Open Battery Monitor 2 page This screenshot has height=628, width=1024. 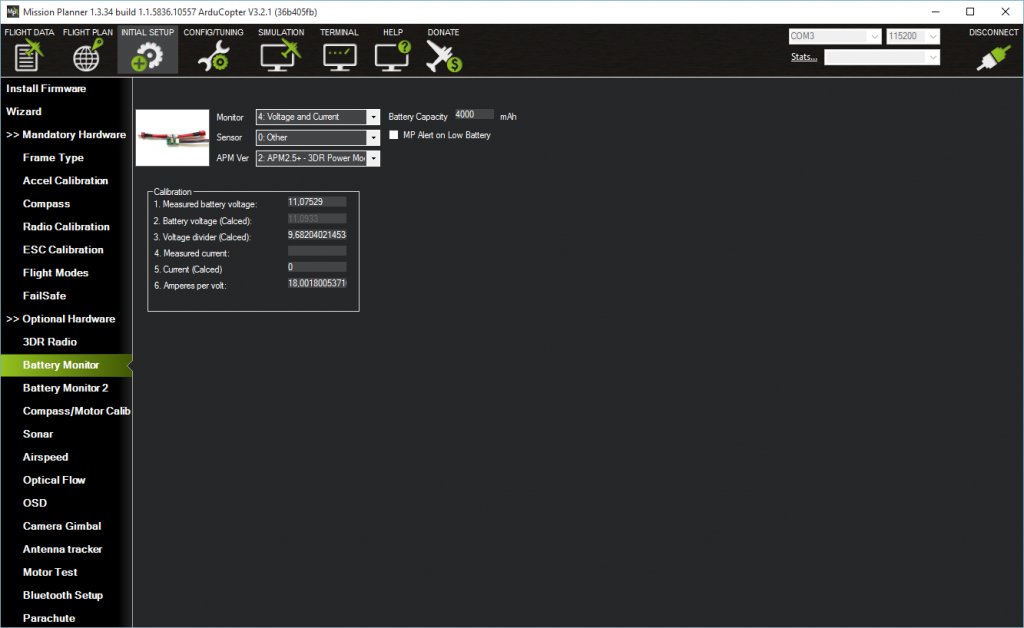65,388
